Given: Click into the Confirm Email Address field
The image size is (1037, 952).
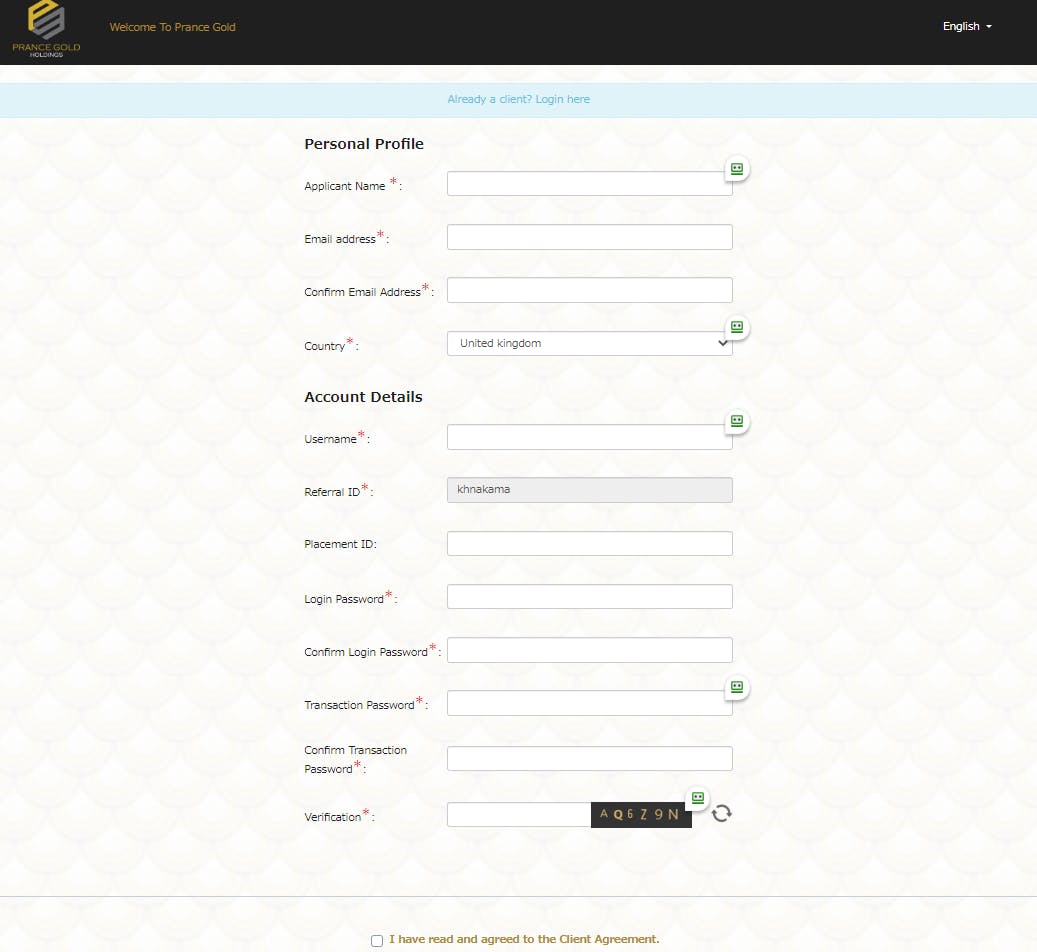Looking at the screenshot, I should (589, 290).
